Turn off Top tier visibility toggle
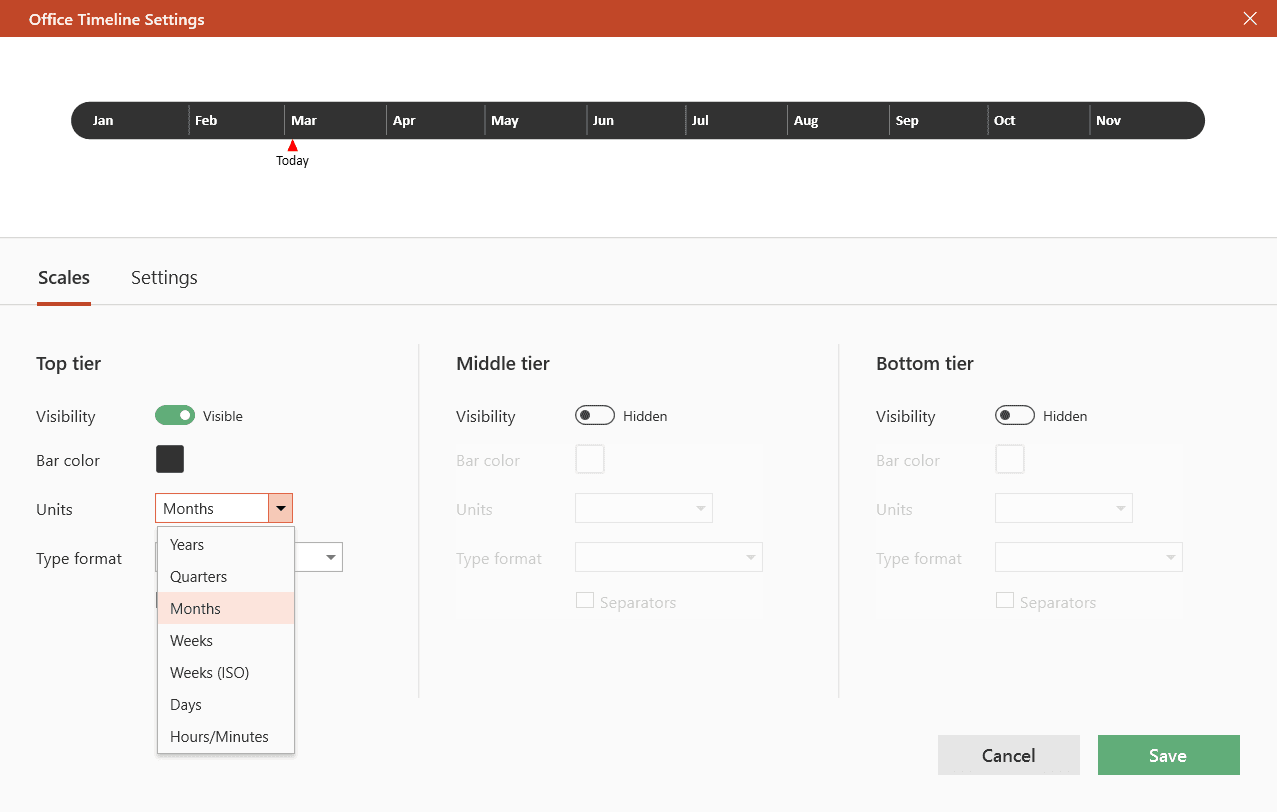The height and width of the screenshot is (812, 1277). [x=175, y=415]
